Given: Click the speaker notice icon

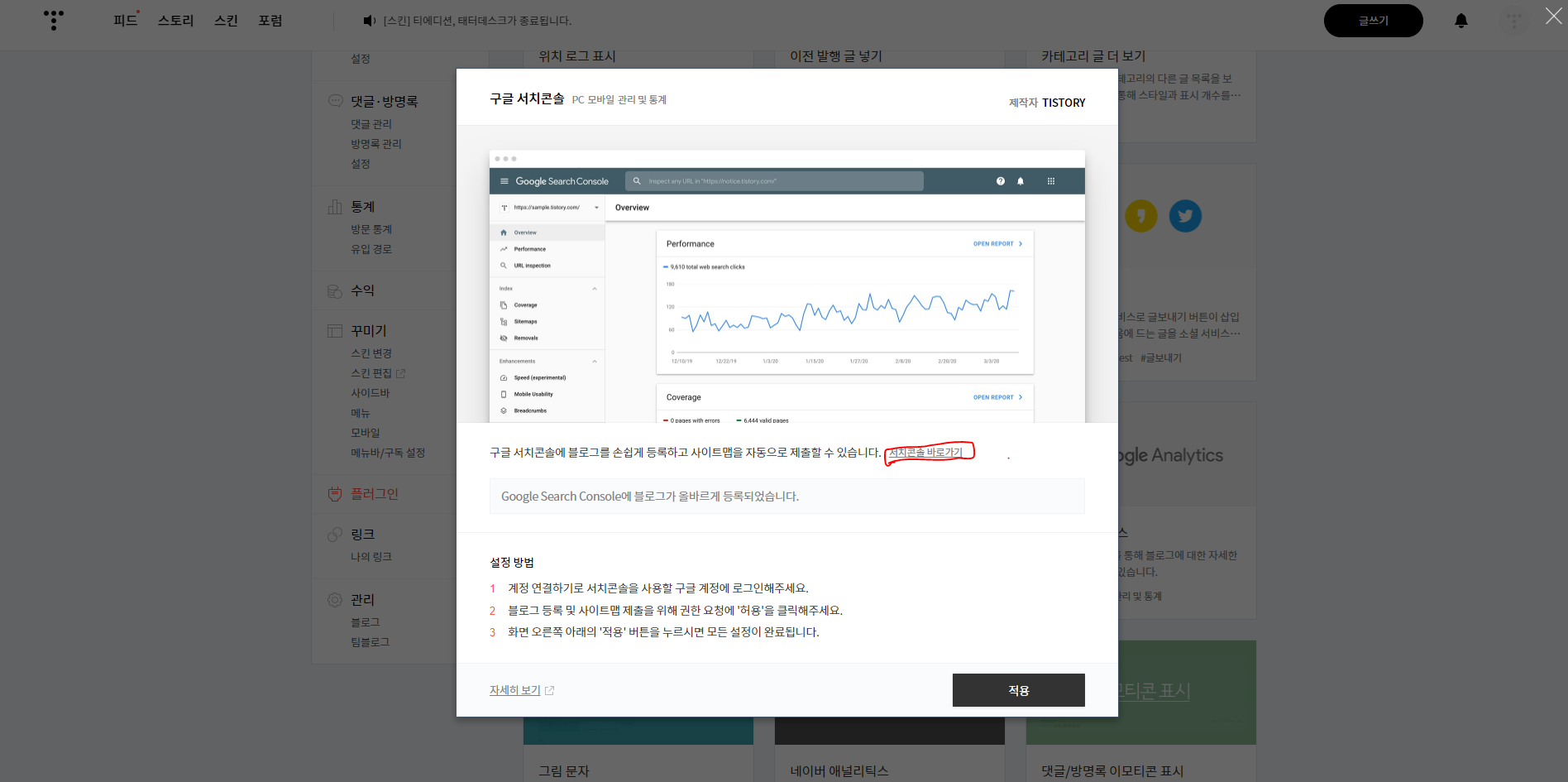Looking at the screenshot, I should click(370, 21).
